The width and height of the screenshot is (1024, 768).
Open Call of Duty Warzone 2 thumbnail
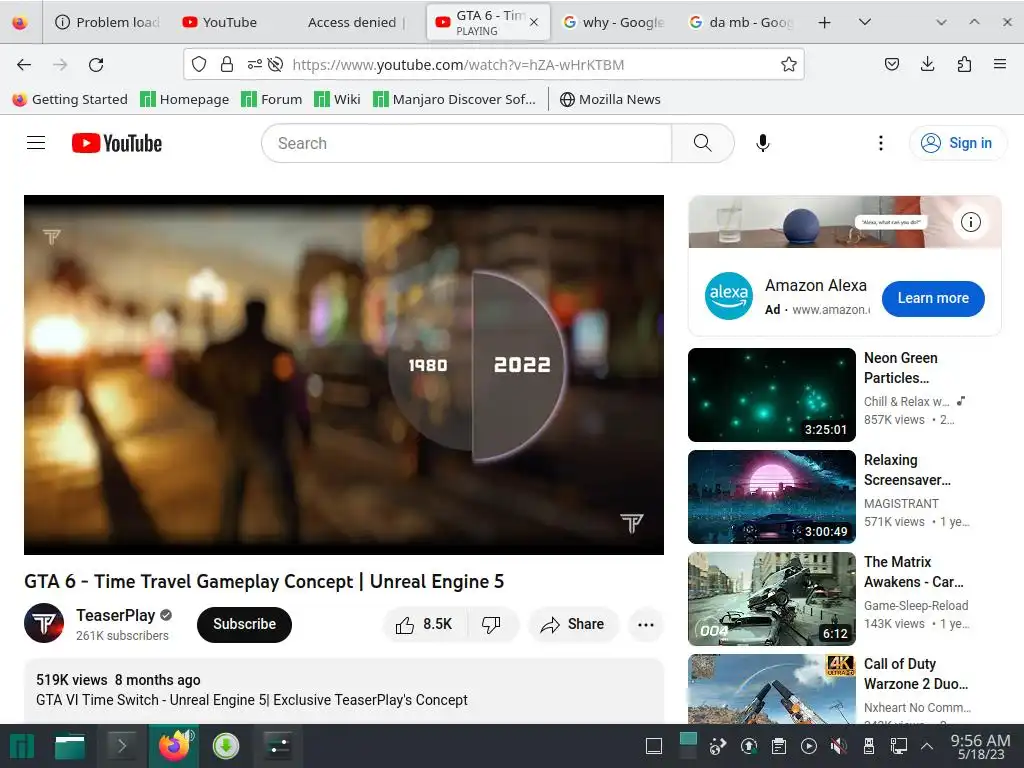pyautogui.click(x=772, y=688)
